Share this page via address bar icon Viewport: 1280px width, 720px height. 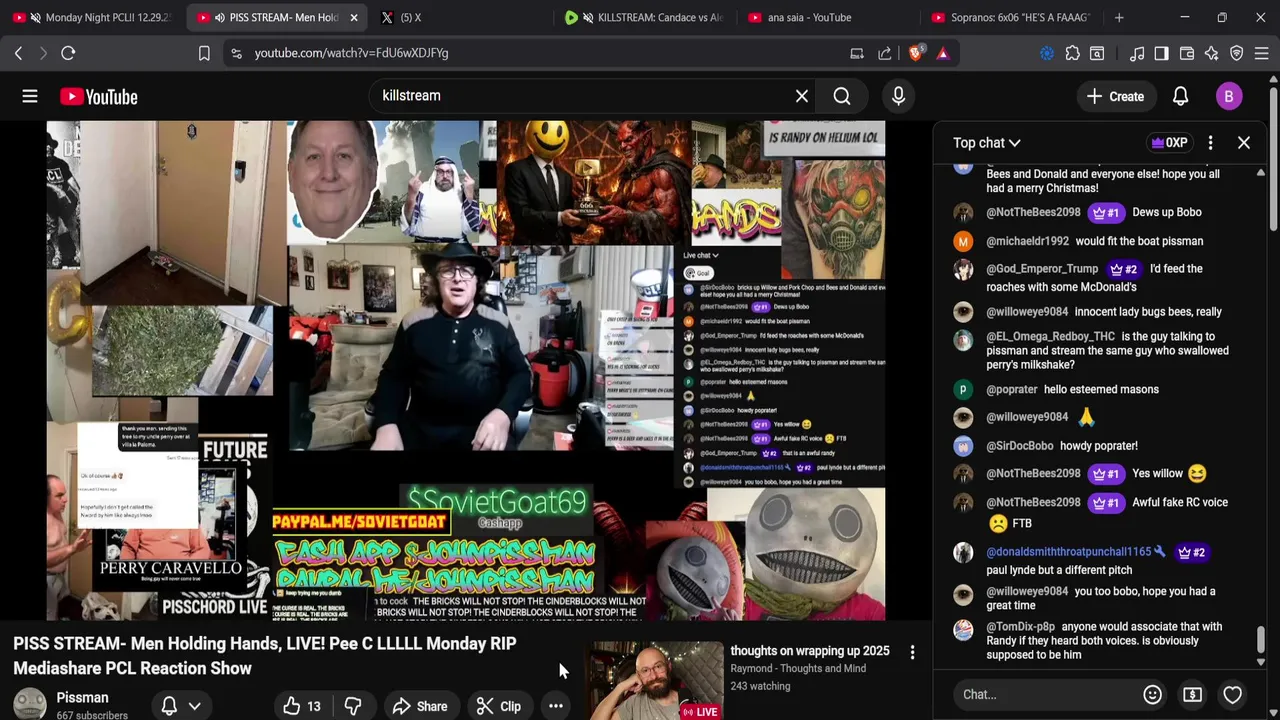(885, 53)
